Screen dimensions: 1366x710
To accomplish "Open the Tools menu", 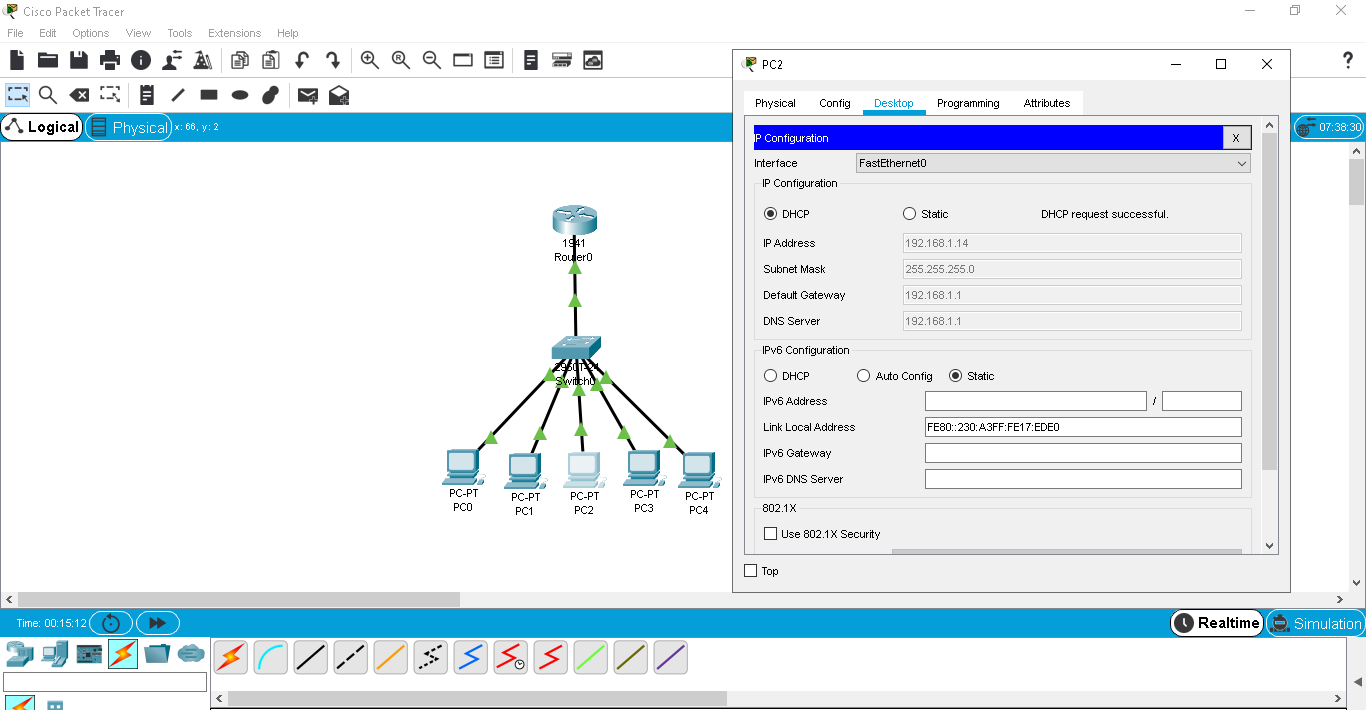I will click(179, 33).
